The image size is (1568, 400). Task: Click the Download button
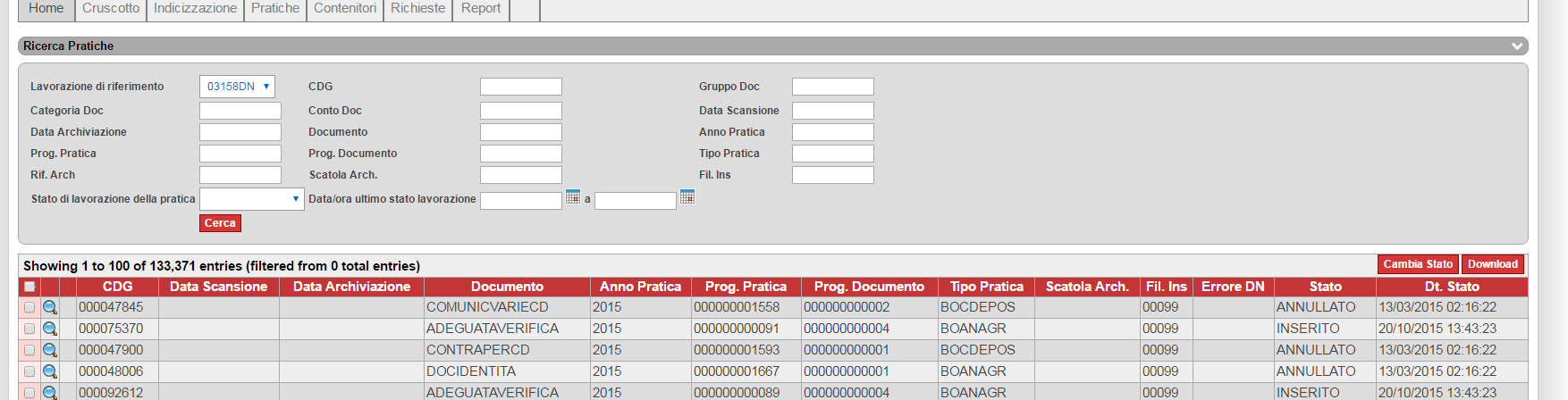pos(1492,264)
